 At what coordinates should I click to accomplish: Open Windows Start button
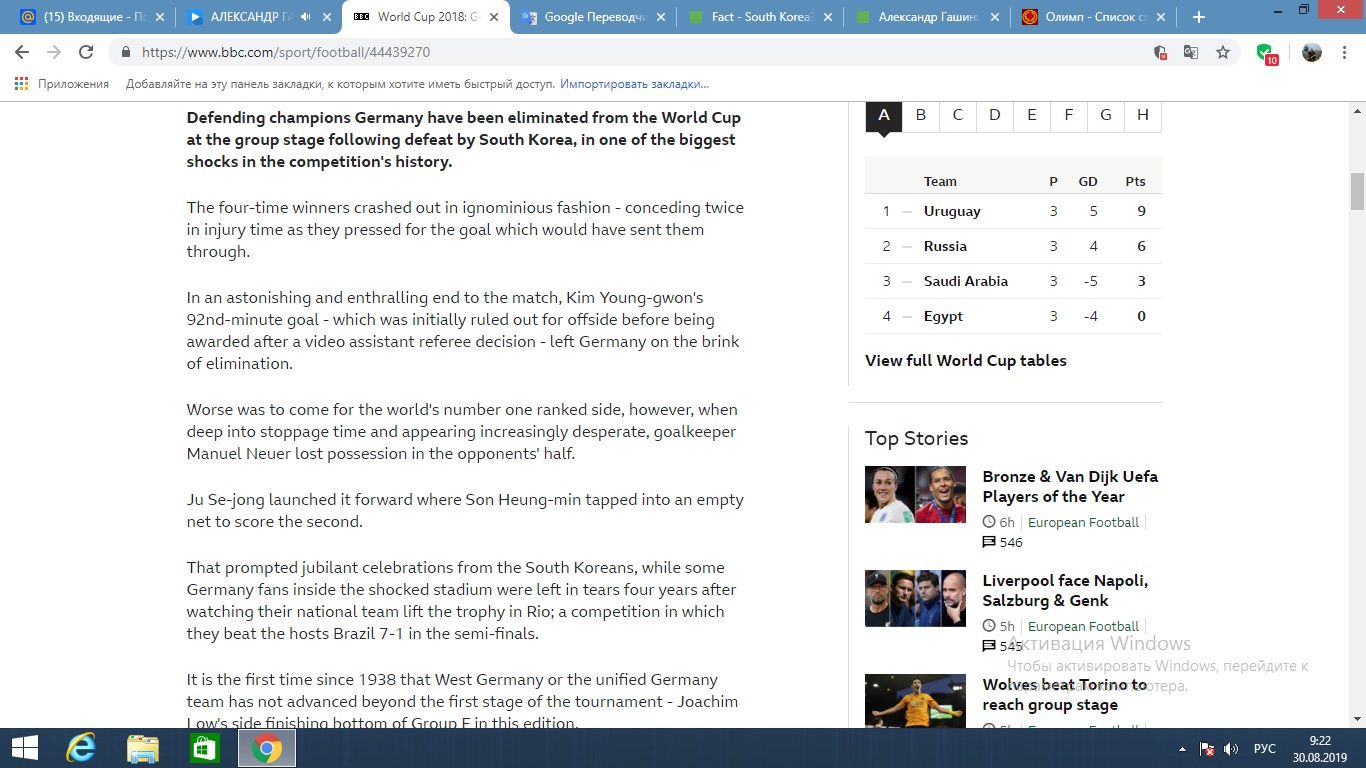[x=24, y=748]
